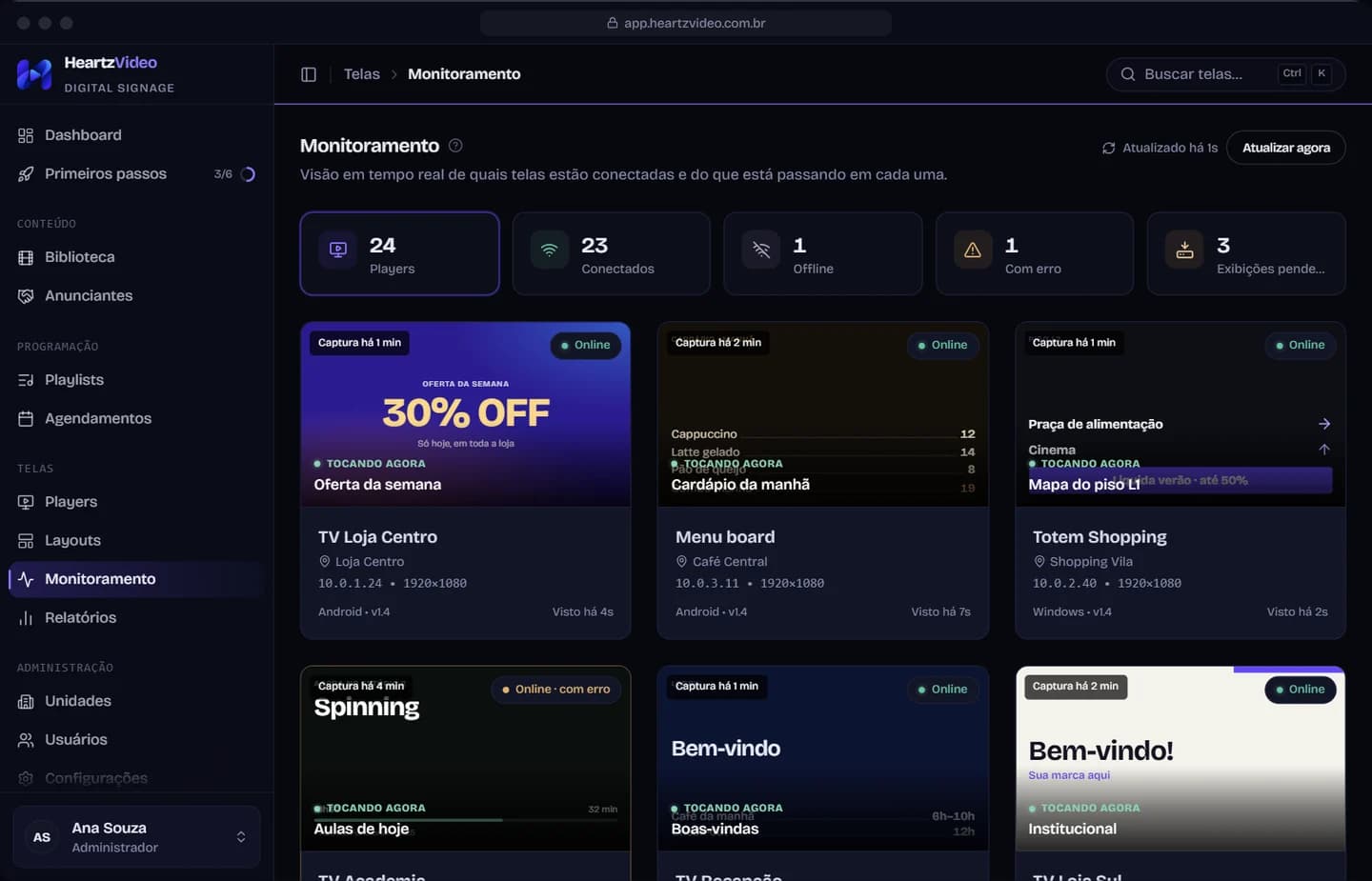Click the Café Central location pin icon
The height and width of the screenshot is (881, 1372).
pyautogui.click(x=681, y=562)
